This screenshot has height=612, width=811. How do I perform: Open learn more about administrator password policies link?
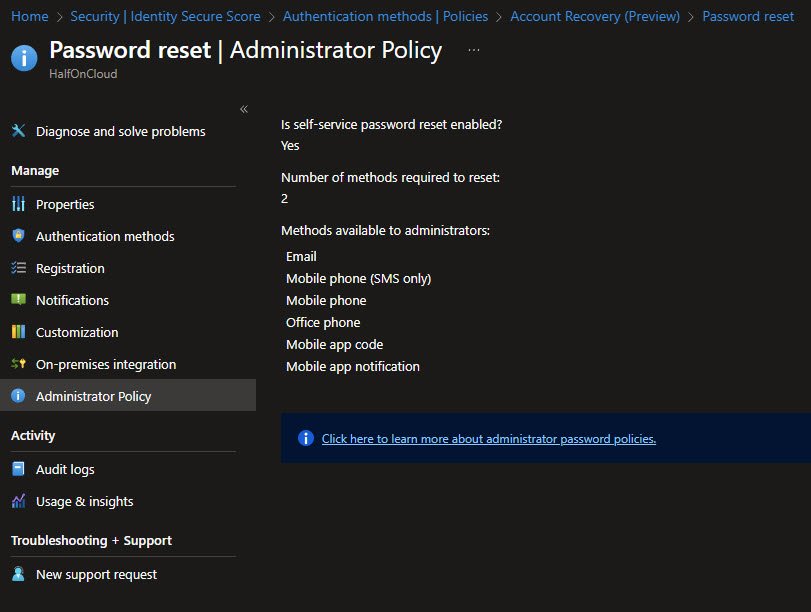click(x=488, y=438)
